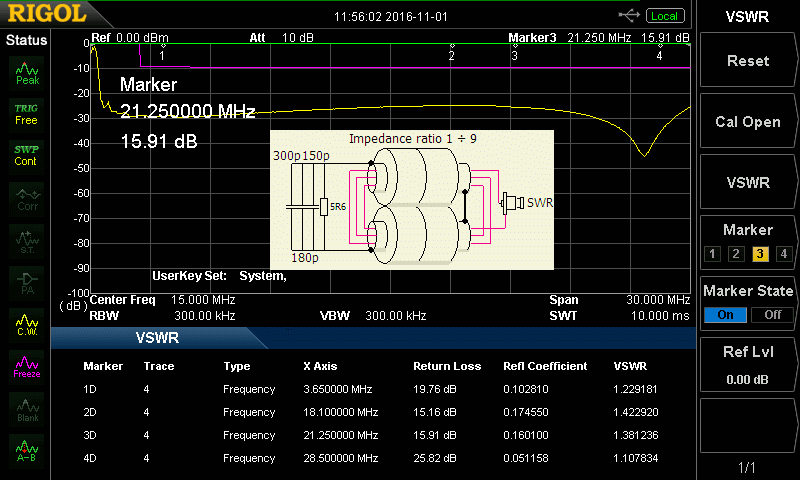Click the USB connection icon

pyautogui.click(x=630, y=16)
